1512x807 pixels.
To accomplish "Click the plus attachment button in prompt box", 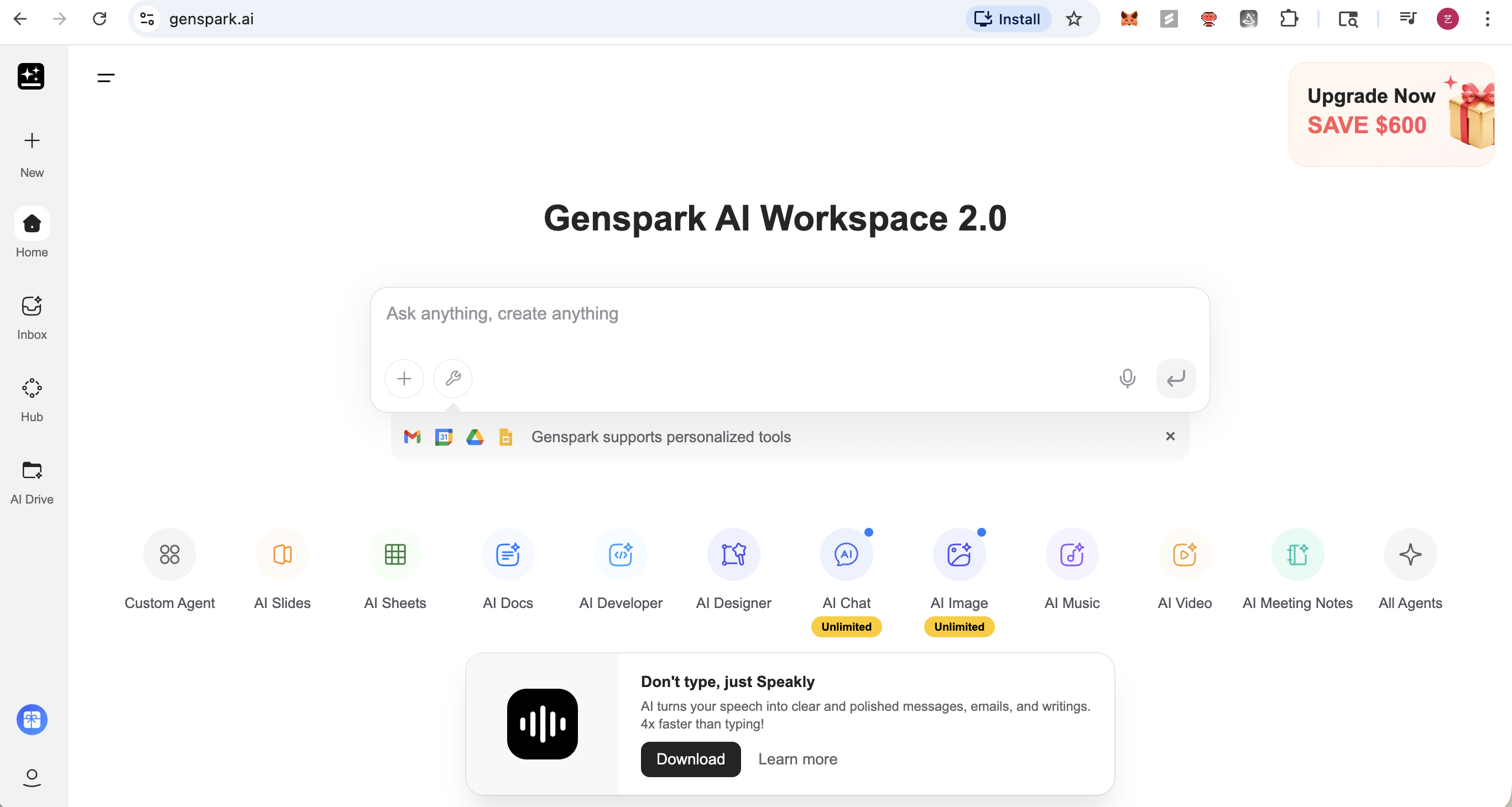I will click(404, 378).
